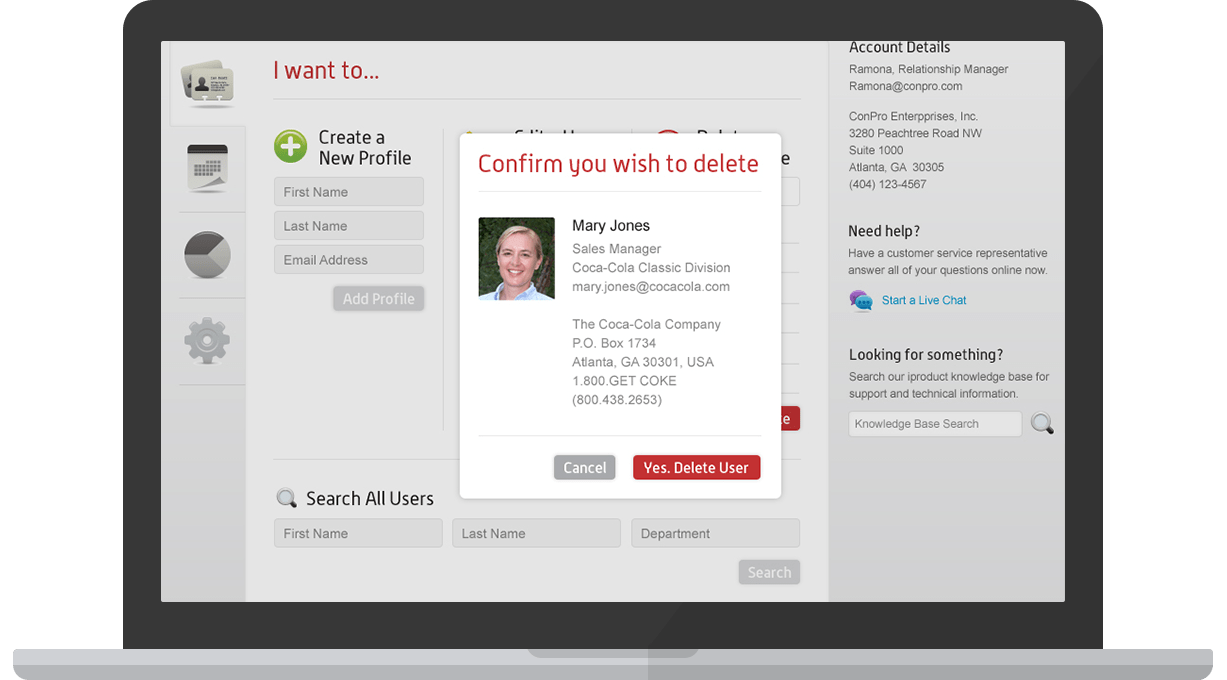
Task: Click the Add Profile button
Action: coord(379,299)
